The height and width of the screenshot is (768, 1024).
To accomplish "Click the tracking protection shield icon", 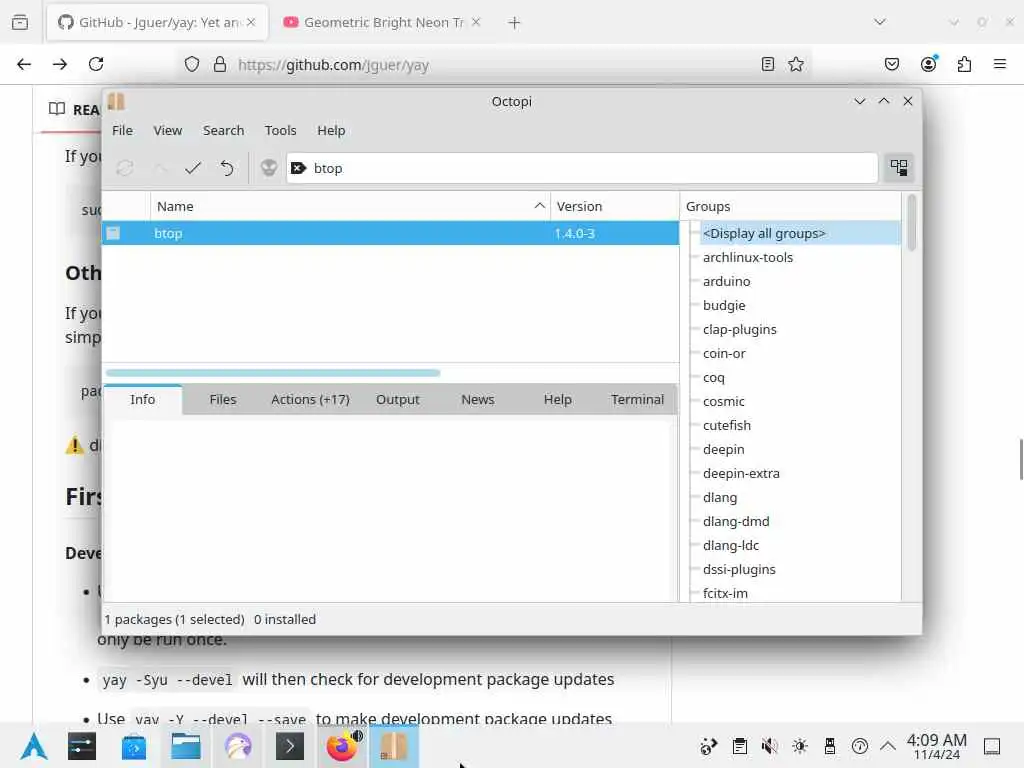I will point(191,64).
